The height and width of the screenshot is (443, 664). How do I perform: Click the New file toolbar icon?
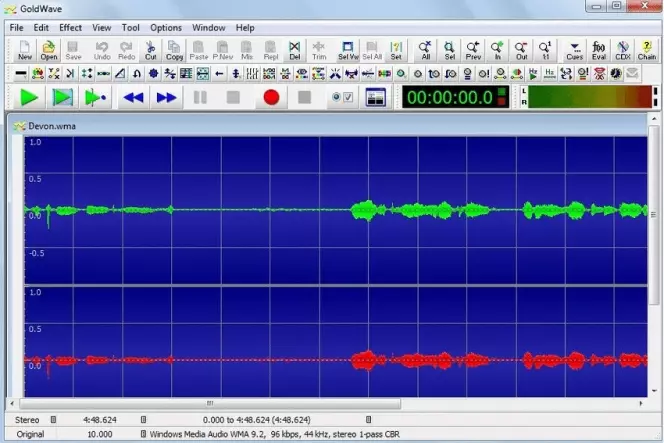coord(25,50)
